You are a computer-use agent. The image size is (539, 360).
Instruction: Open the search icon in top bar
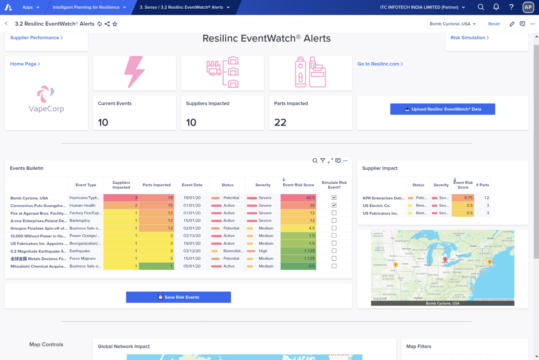(481, 7)
